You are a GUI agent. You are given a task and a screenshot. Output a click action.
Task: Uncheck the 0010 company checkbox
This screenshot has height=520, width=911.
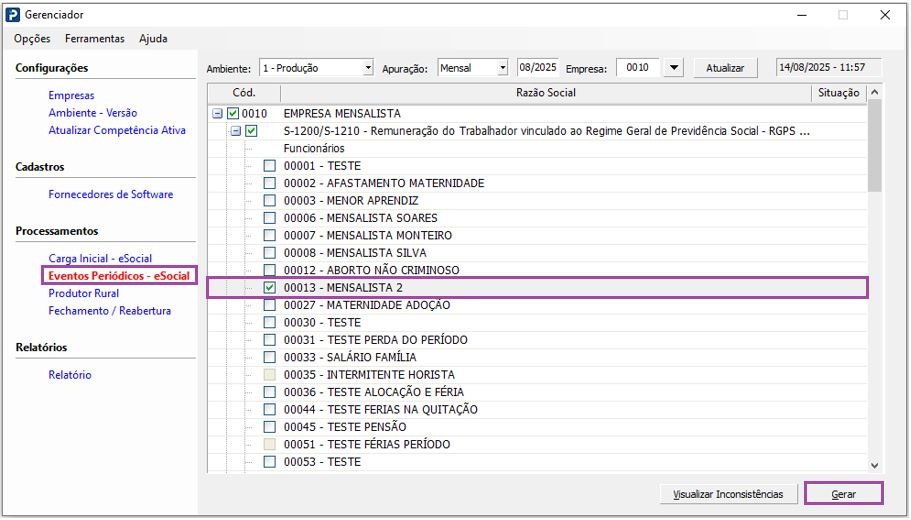point(233,114)
